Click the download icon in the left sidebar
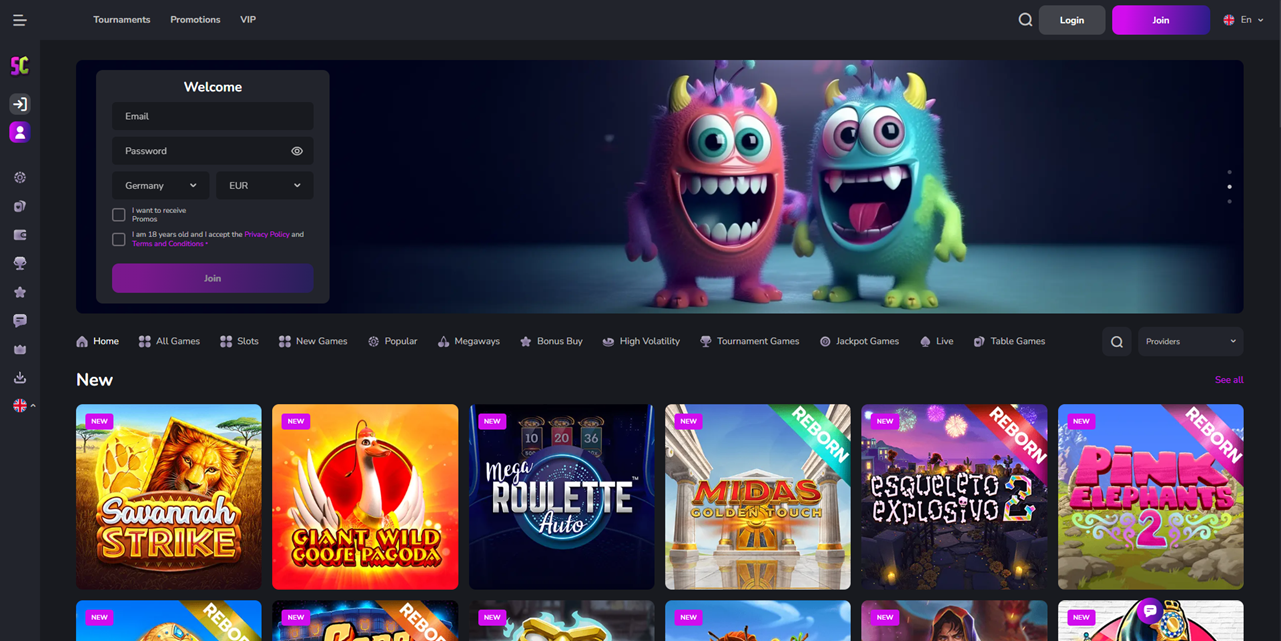1281x641 pixels. 19,377
